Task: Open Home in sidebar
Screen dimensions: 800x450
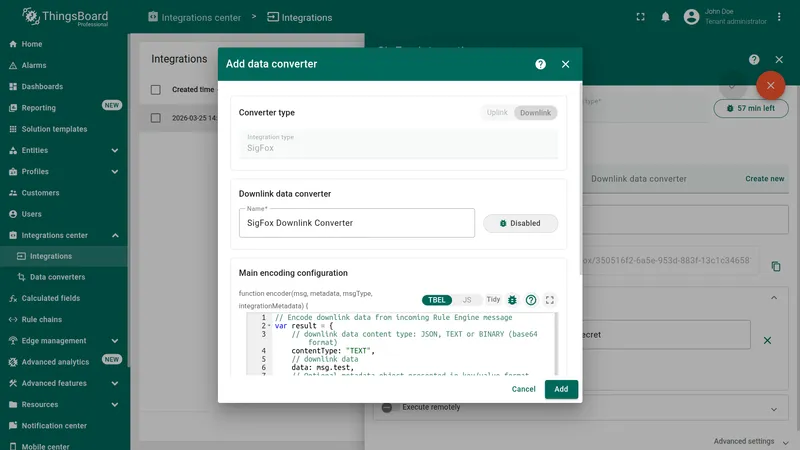Action: coord(64,44)
